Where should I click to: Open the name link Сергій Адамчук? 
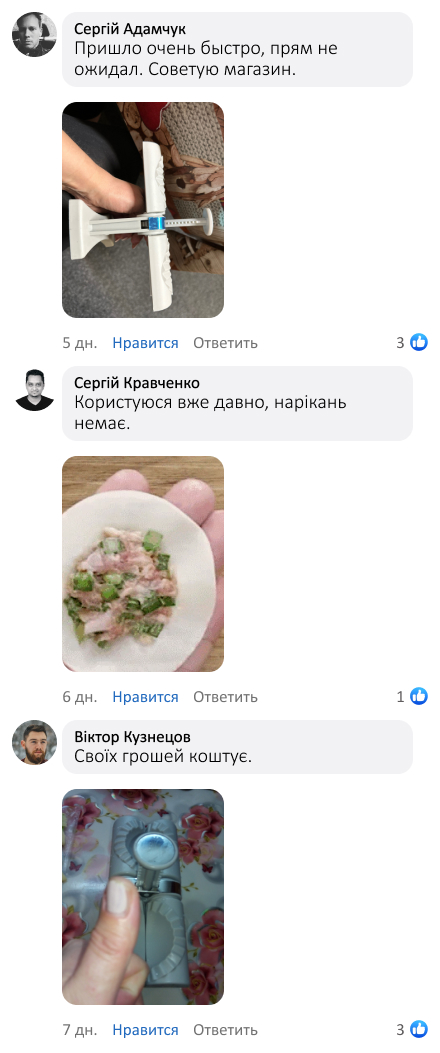pyautogui.click(x=130, y=29)
